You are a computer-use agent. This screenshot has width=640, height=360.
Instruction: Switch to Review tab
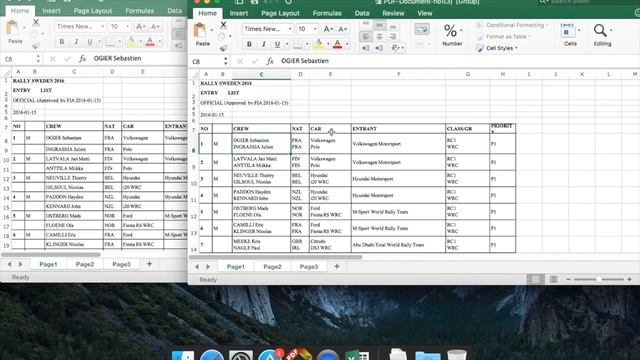(x=393, y=13)
